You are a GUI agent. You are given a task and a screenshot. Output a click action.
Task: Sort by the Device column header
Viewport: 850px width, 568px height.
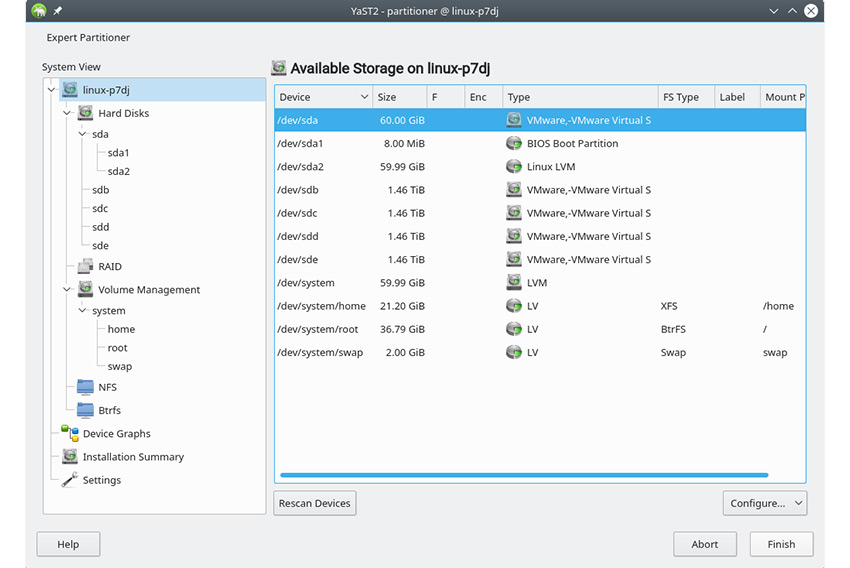click(x=323, y=97)
